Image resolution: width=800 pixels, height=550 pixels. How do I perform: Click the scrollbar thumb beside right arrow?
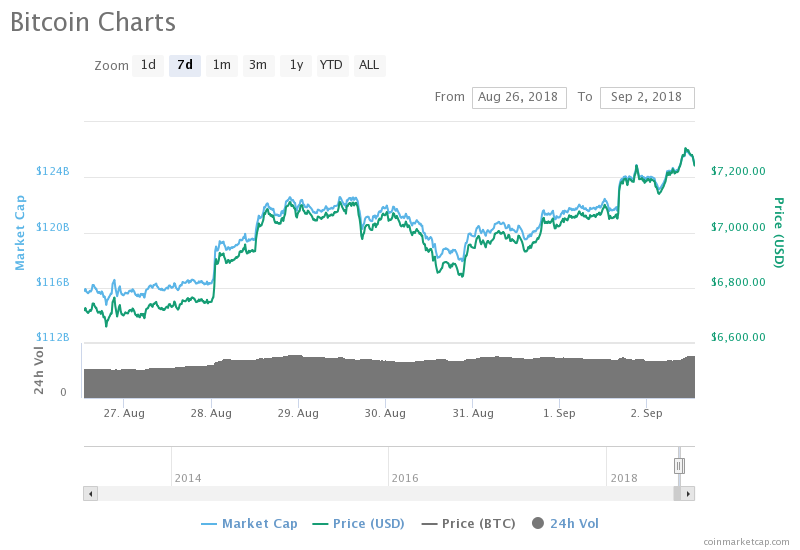point(677,493)
